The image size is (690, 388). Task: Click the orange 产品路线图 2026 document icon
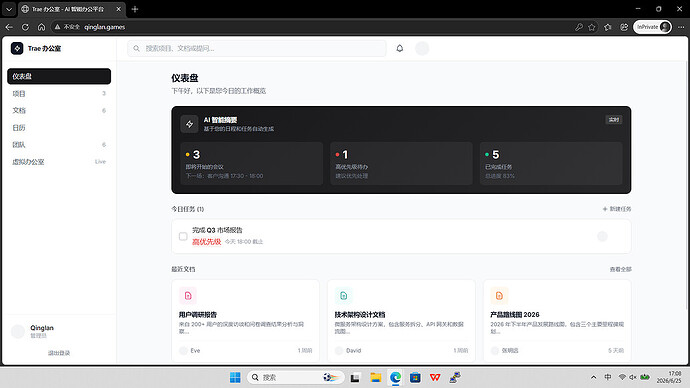tap(499, 296)
